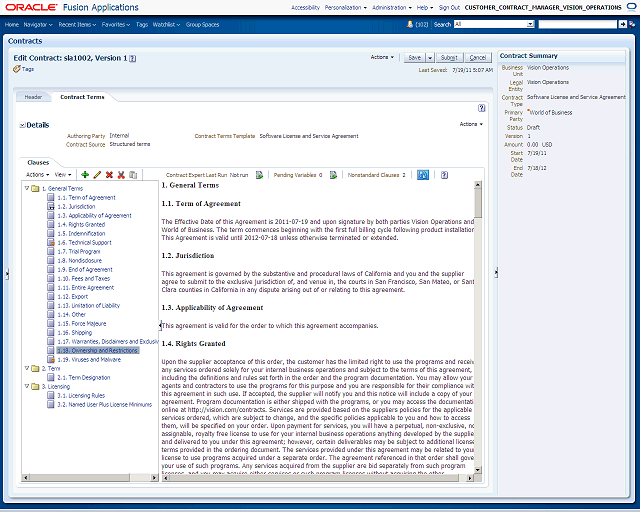Click 1.19 Viruses and Malware clause icon
Screen dimensions: 640x512
click(51, 359)
